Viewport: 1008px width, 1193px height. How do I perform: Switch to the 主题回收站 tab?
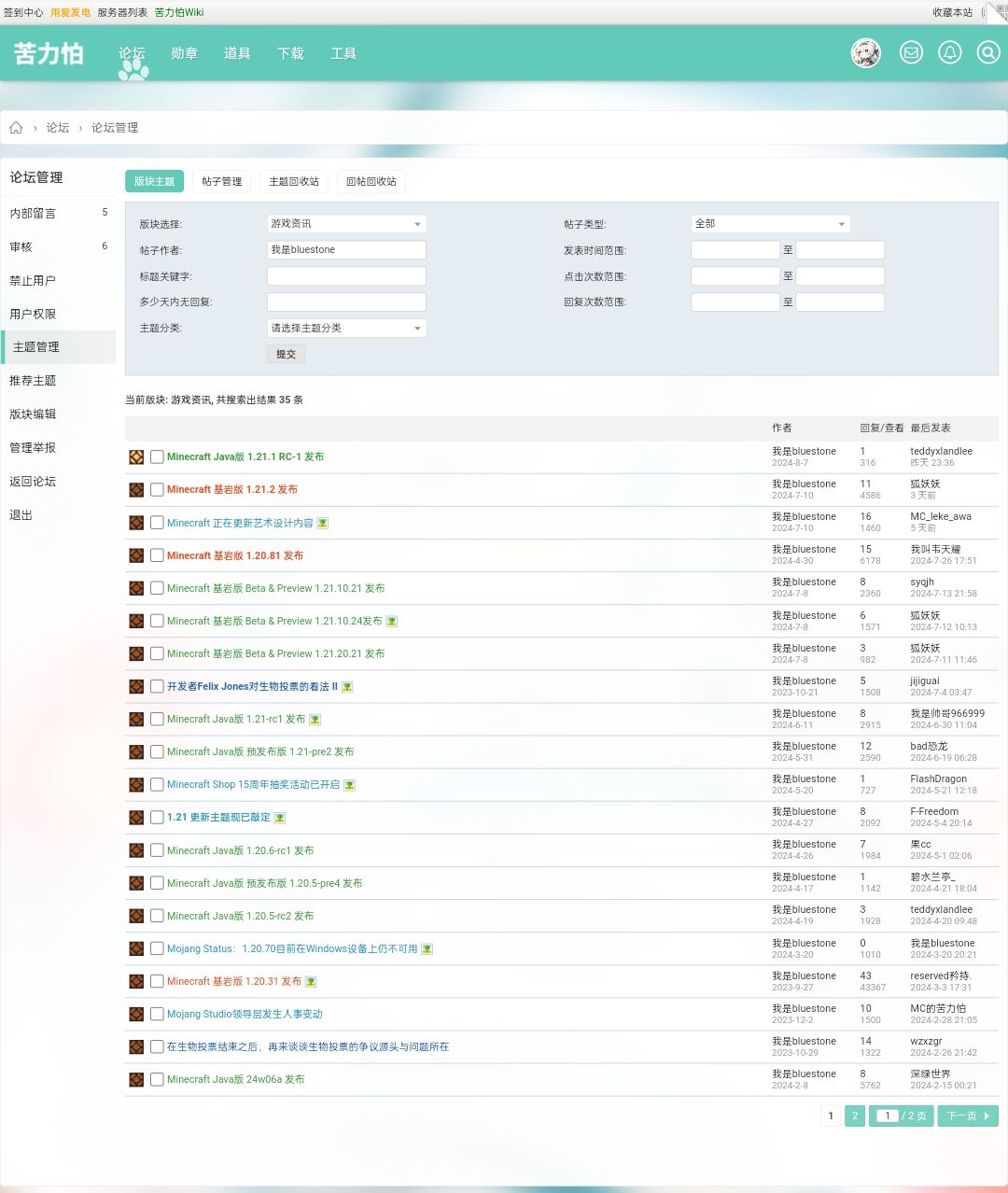294,181
